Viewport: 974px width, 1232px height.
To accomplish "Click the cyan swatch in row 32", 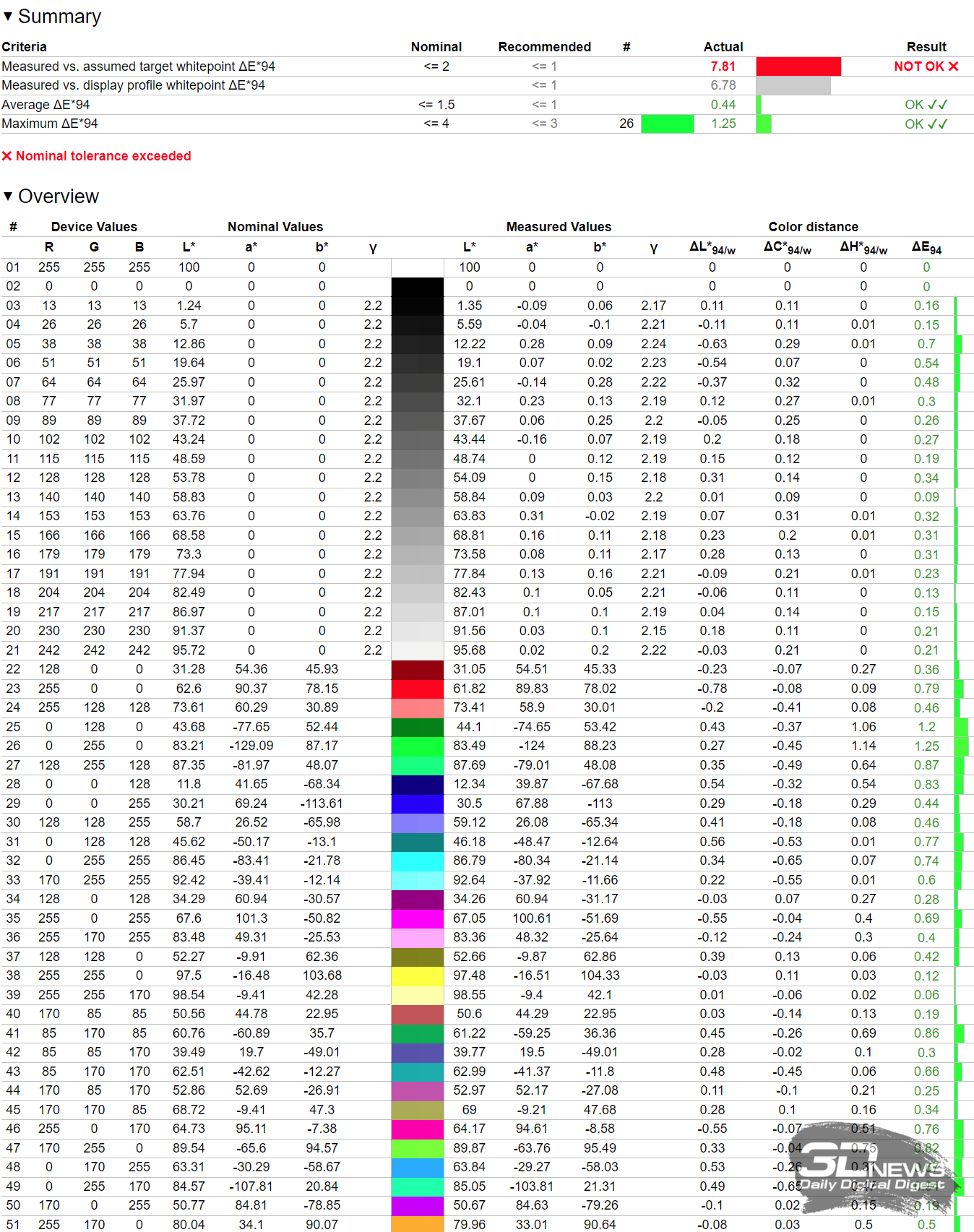I will coord(418,861).
